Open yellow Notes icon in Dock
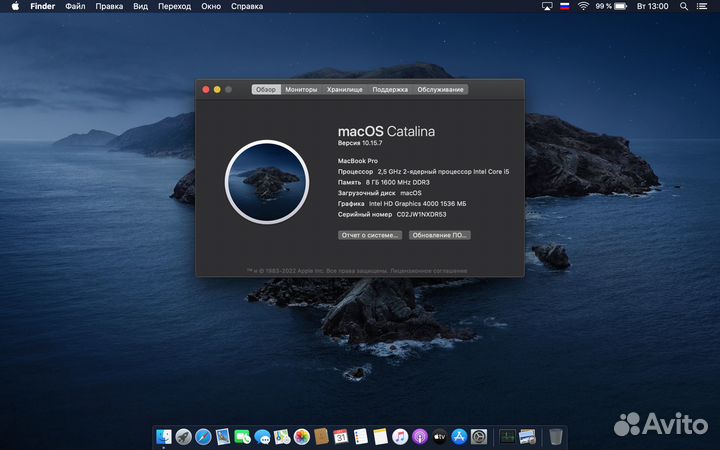The width and height of the screenshot is (720, 450). click(x=380, y=436)
